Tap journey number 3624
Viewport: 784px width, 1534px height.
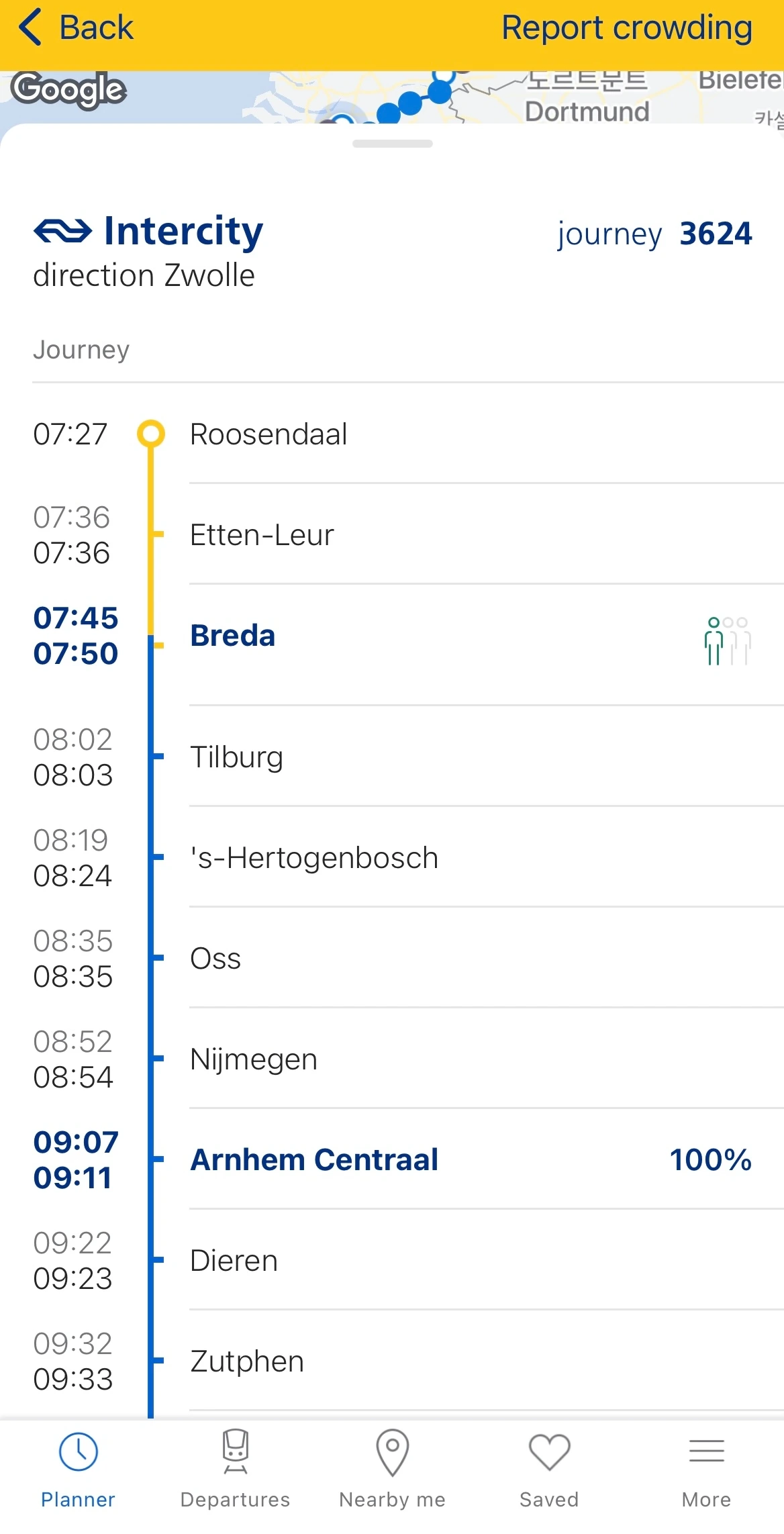click(716, 234)
